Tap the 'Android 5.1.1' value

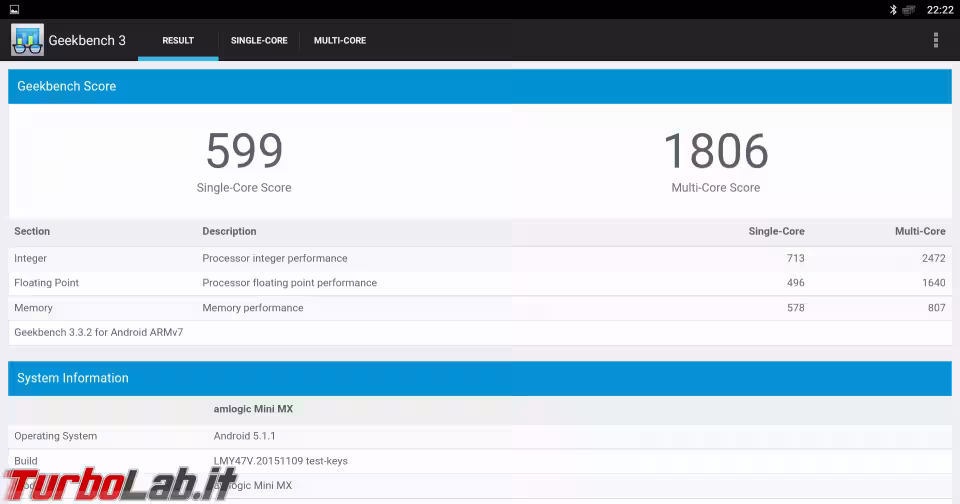[244, 436]
